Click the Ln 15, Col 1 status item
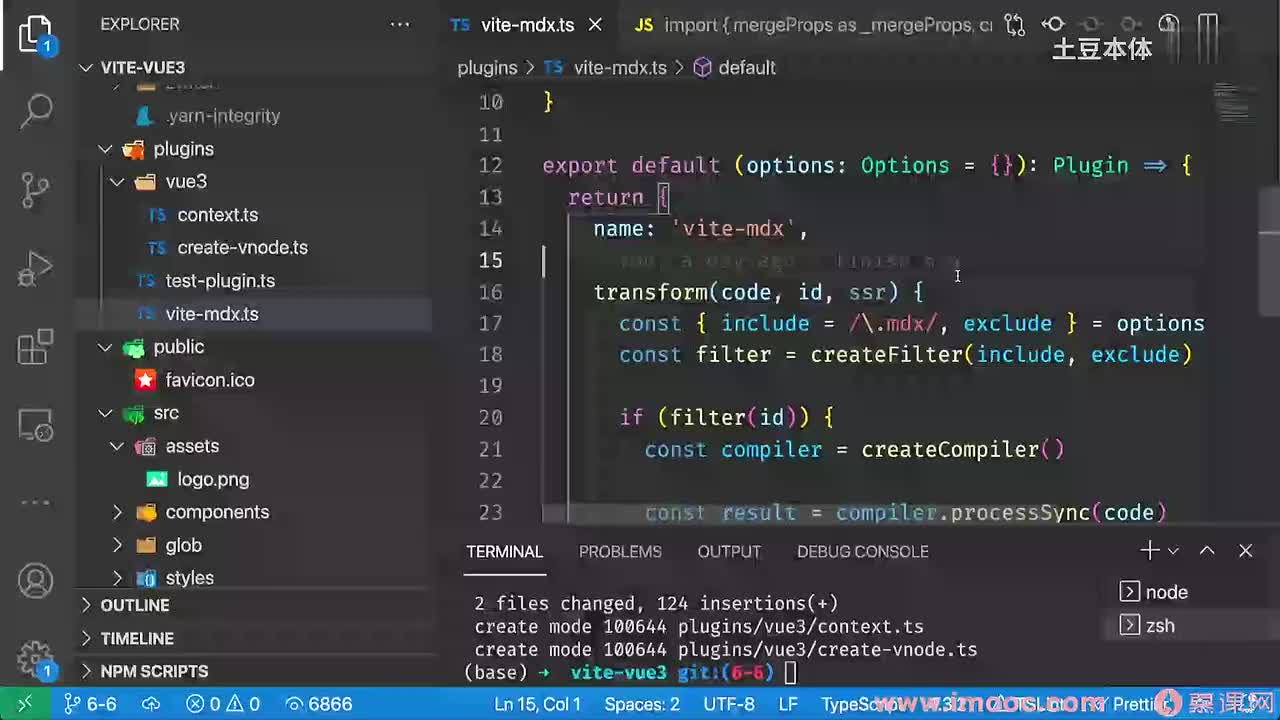Viewport: 1280px width, 720px height. tap(539, 704)
